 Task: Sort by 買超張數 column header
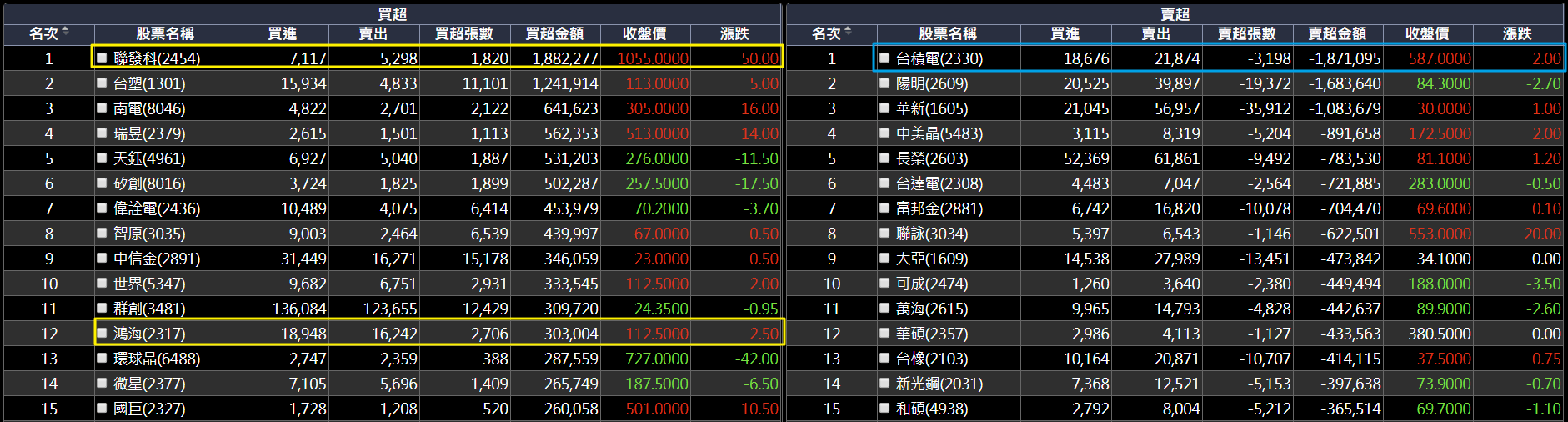point(464,33)
